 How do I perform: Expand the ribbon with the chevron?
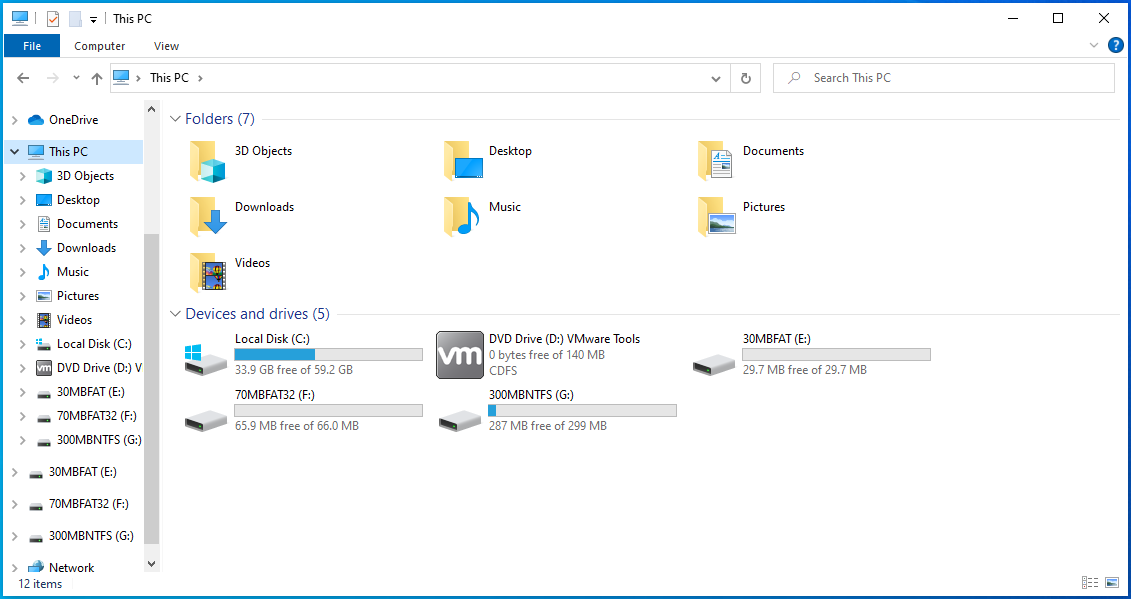point(1093,45)
